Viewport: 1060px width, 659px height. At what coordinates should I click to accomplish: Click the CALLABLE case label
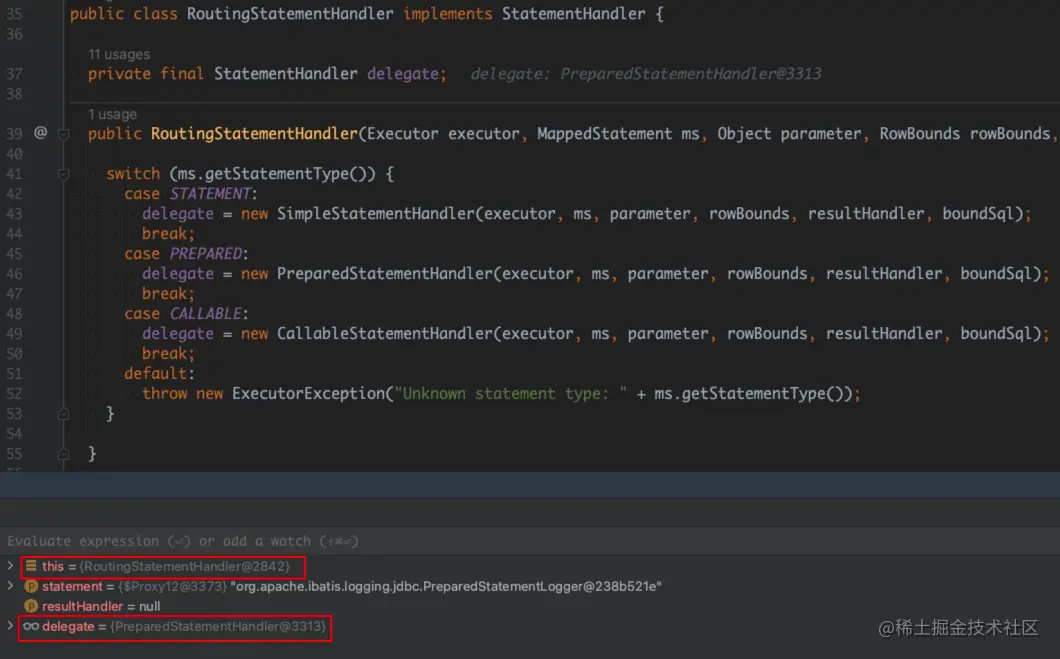206,314
